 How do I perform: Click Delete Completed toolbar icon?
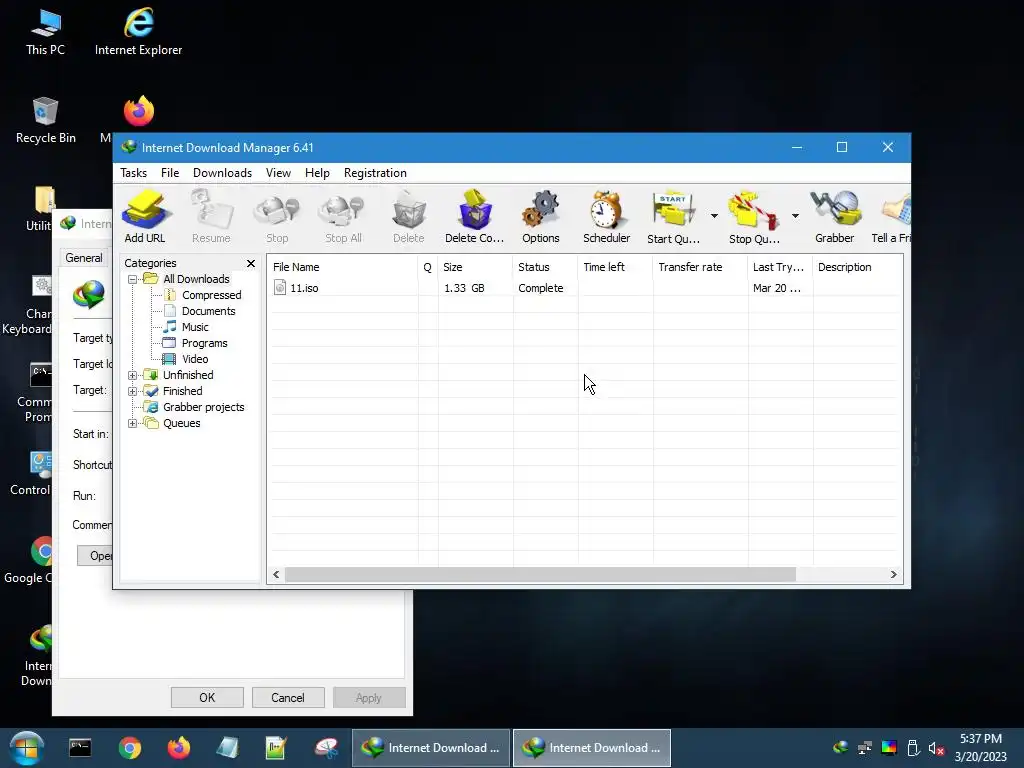tap(475, 216)
